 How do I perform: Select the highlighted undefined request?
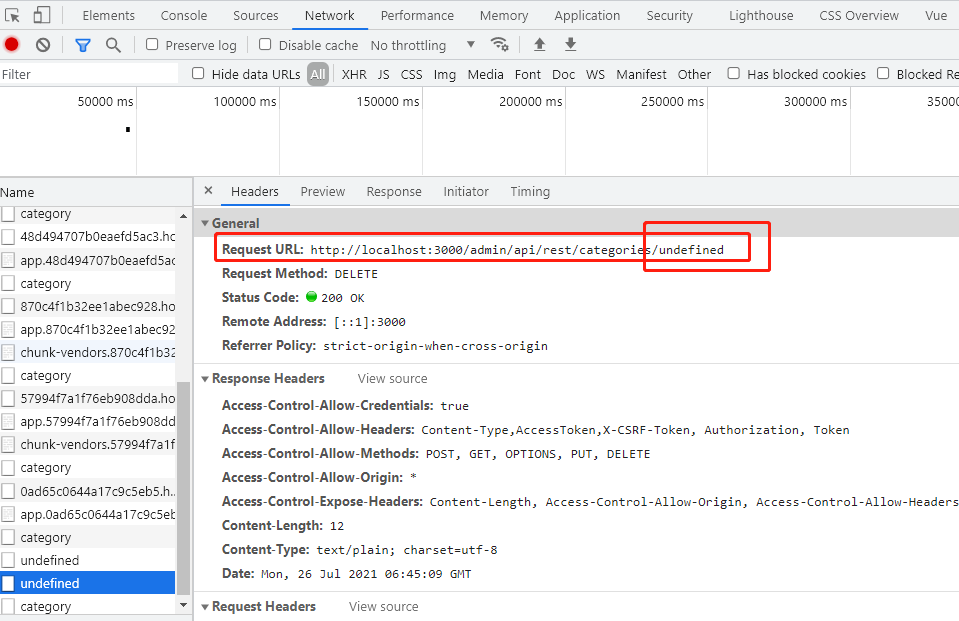[x=87, y=583]
